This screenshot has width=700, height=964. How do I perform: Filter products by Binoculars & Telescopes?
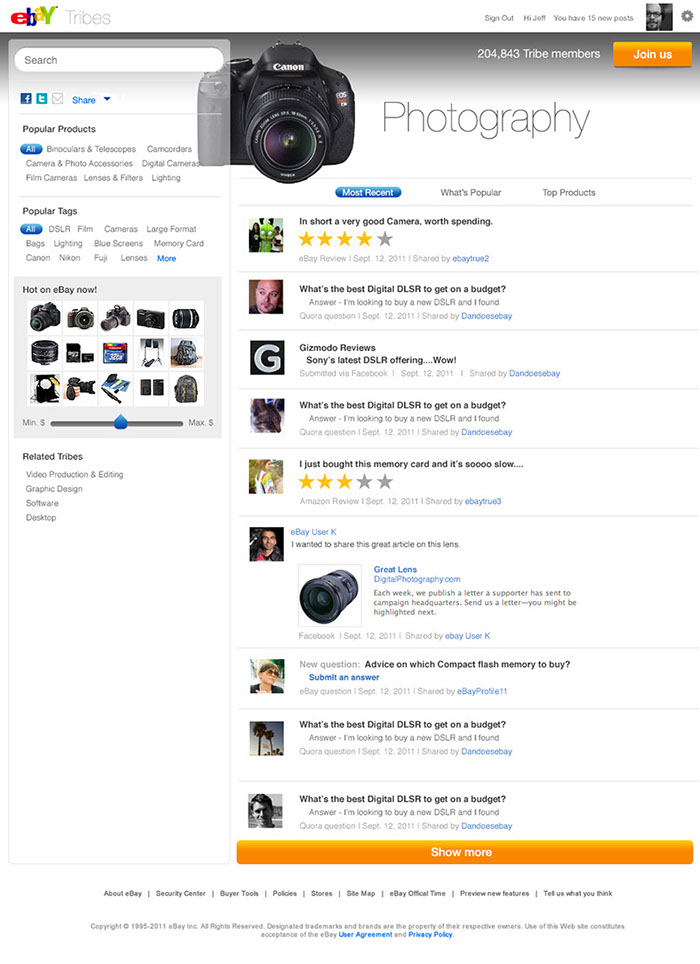click(x=91, y=149)
